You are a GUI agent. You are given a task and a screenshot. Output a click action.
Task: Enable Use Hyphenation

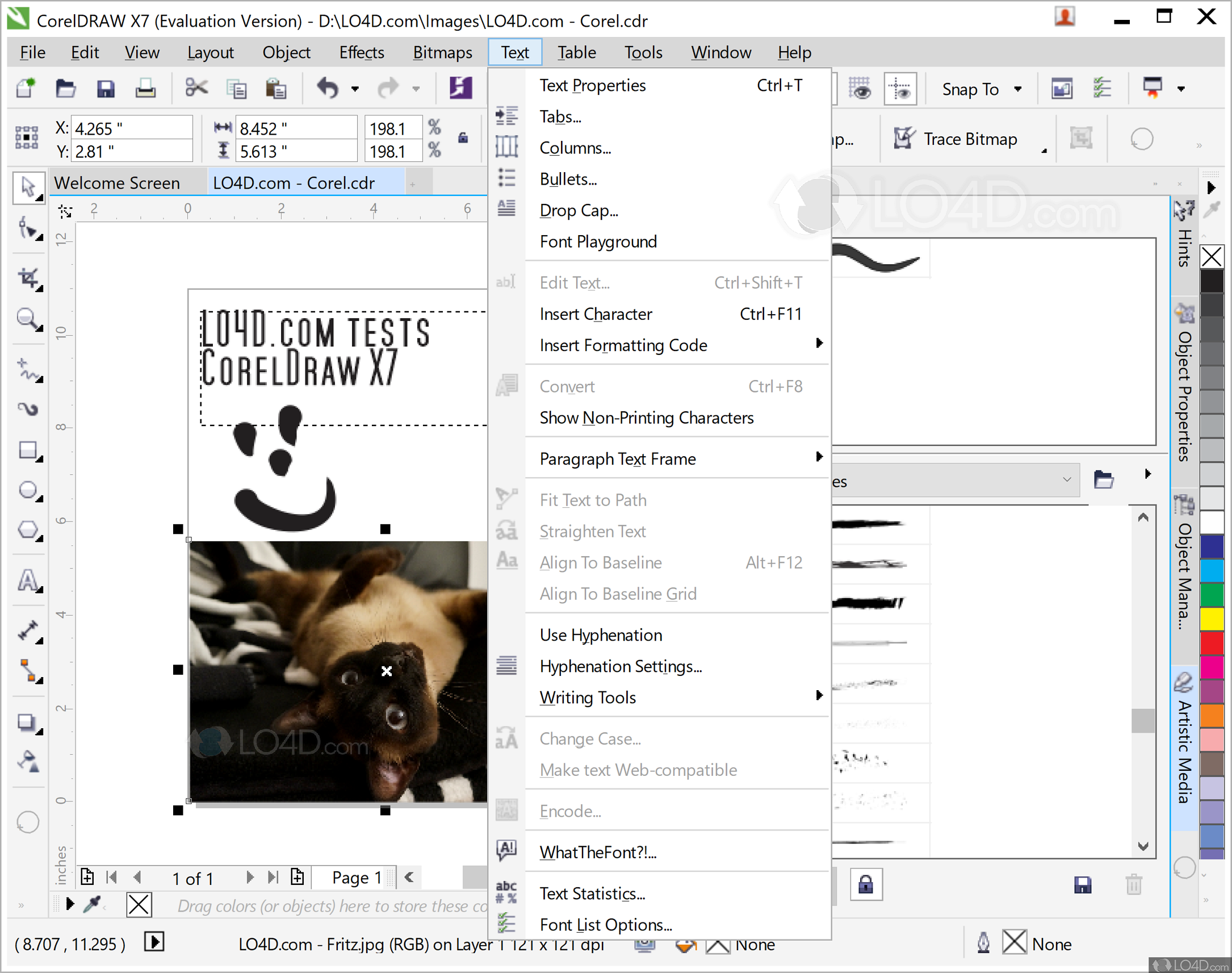tap(600, 634)
